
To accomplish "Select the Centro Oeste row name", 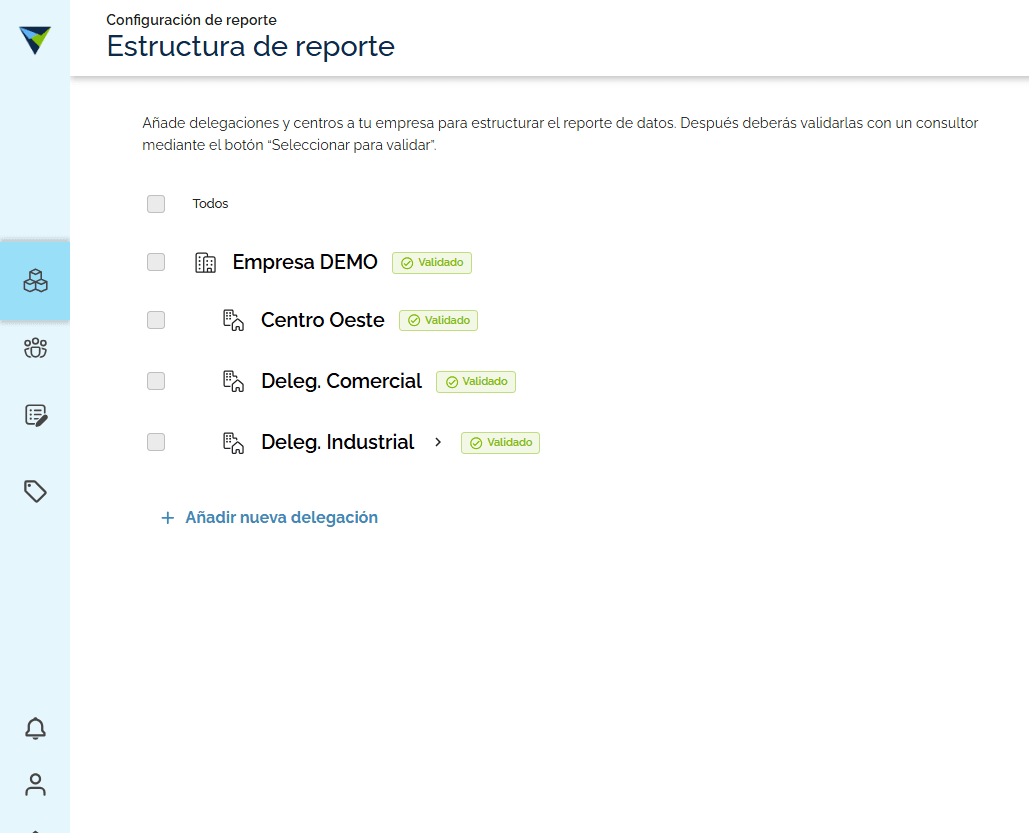I will coord(323,320).
